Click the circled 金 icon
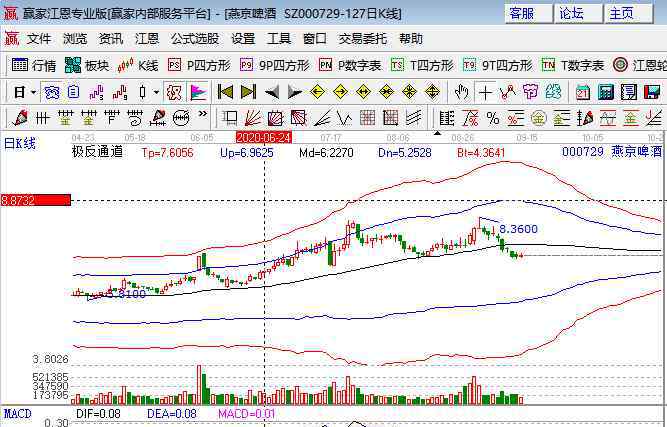The width and height of the screenshot is (667, 427). tap(539, 118)
